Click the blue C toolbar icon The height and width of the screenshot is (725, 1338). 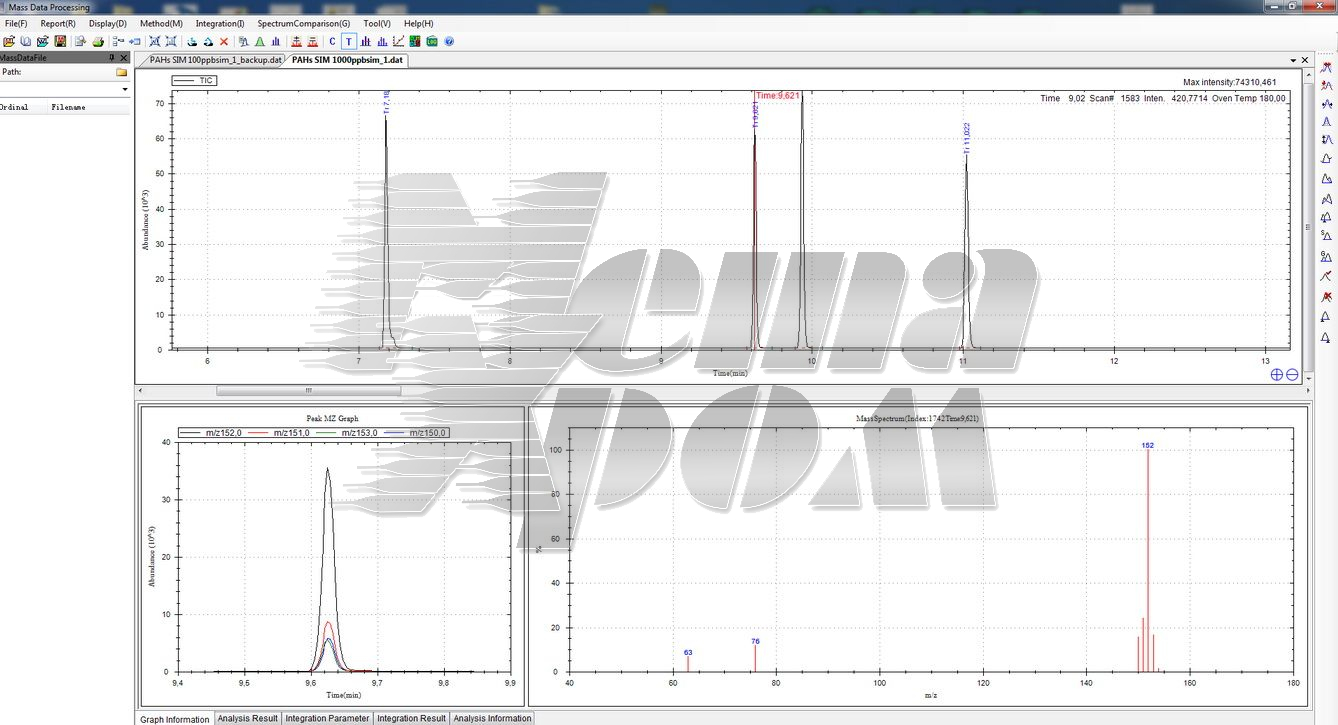tap(333, 42)
